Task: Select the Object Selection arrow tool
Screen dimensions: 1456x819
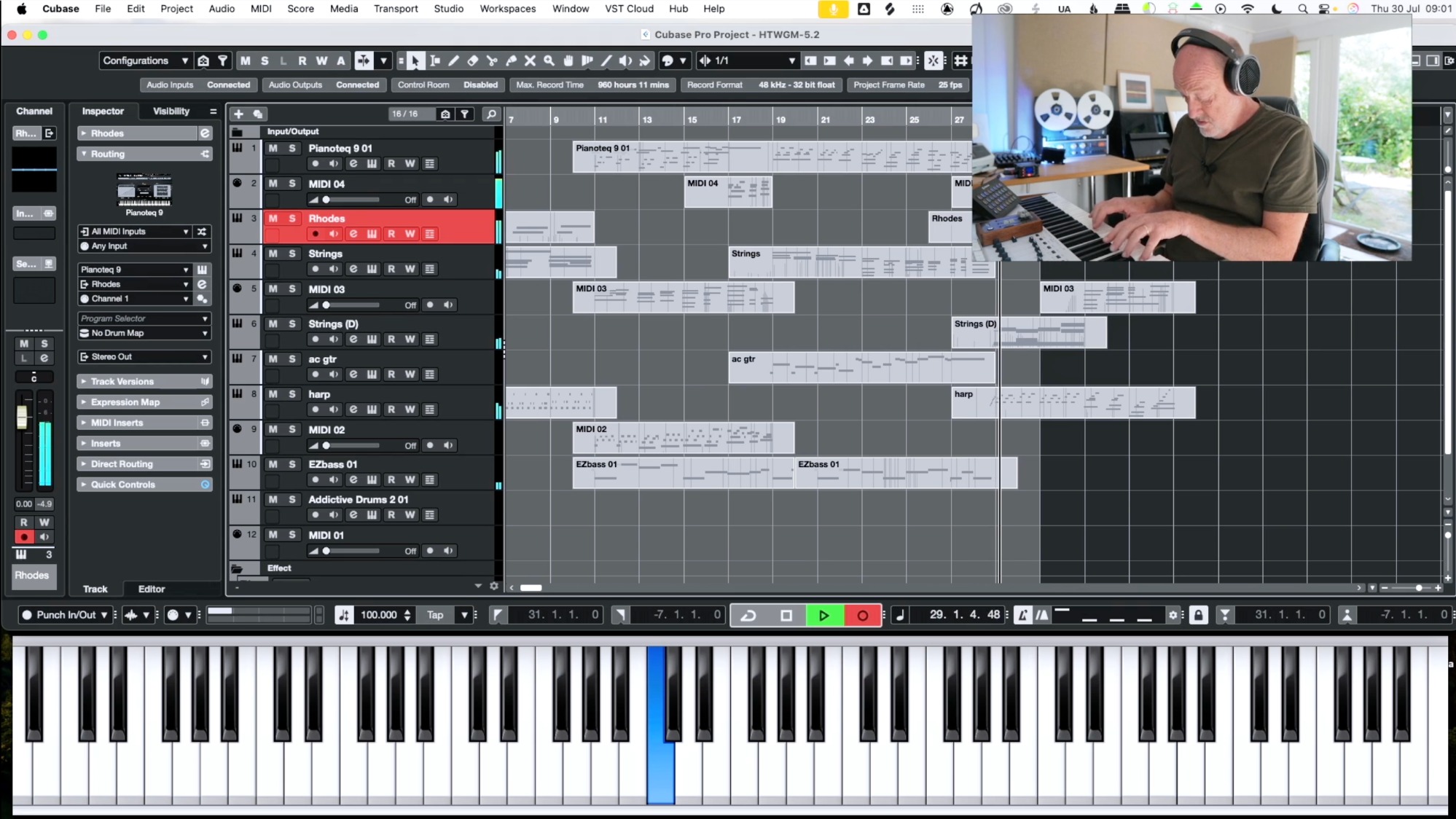Action: [x=415, y=61]
